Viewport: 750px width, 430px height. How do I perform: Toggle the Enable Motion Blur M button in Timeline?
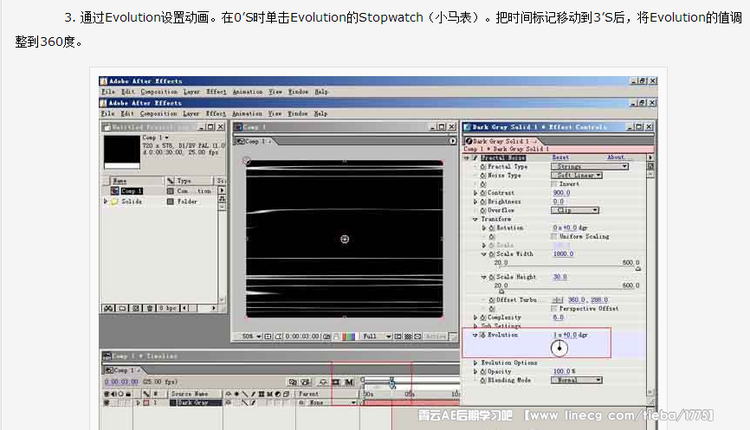click(350, 382)
